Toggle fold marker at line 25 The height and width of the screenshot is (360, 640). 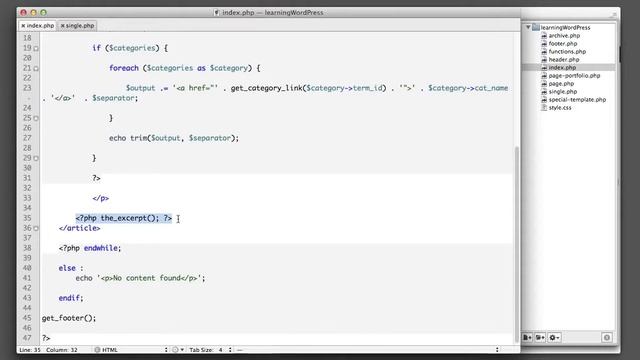(x=36, y=118)
